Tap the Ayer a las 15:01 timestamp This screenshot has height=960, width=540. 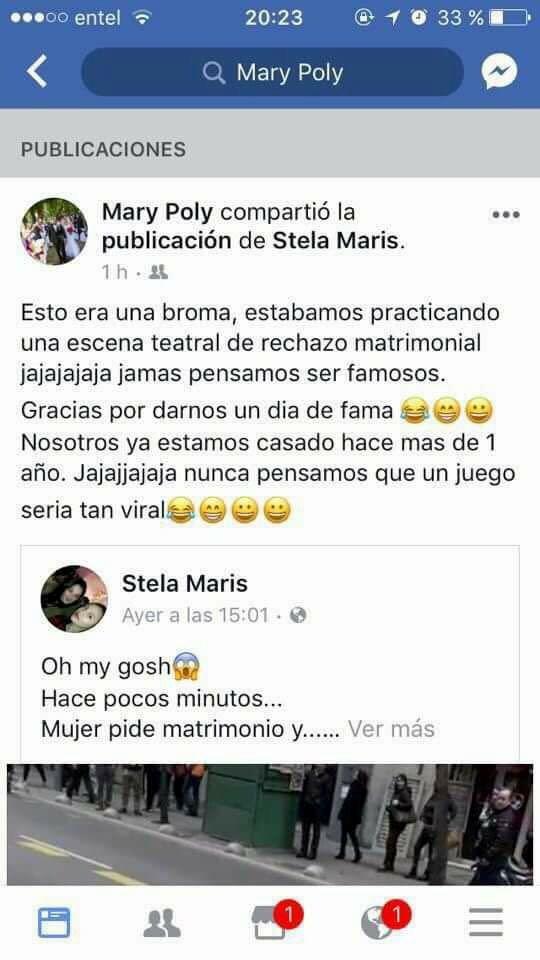(195, 615)
